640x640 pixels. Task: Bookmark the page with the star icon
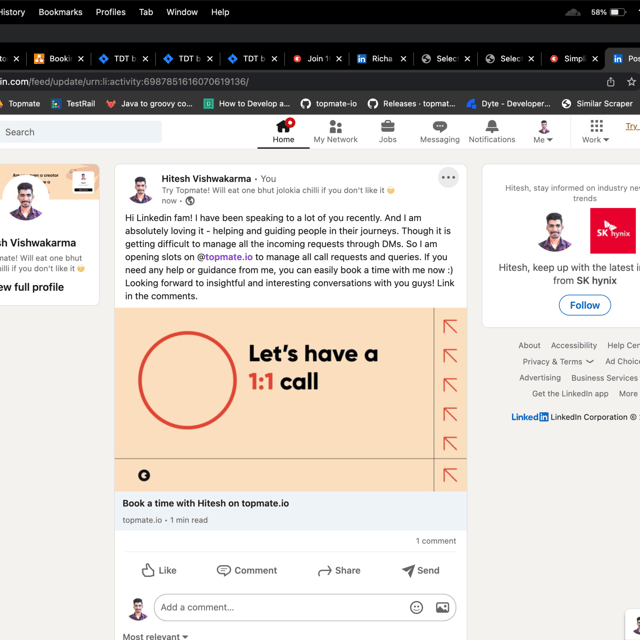(x=631, y=82)
